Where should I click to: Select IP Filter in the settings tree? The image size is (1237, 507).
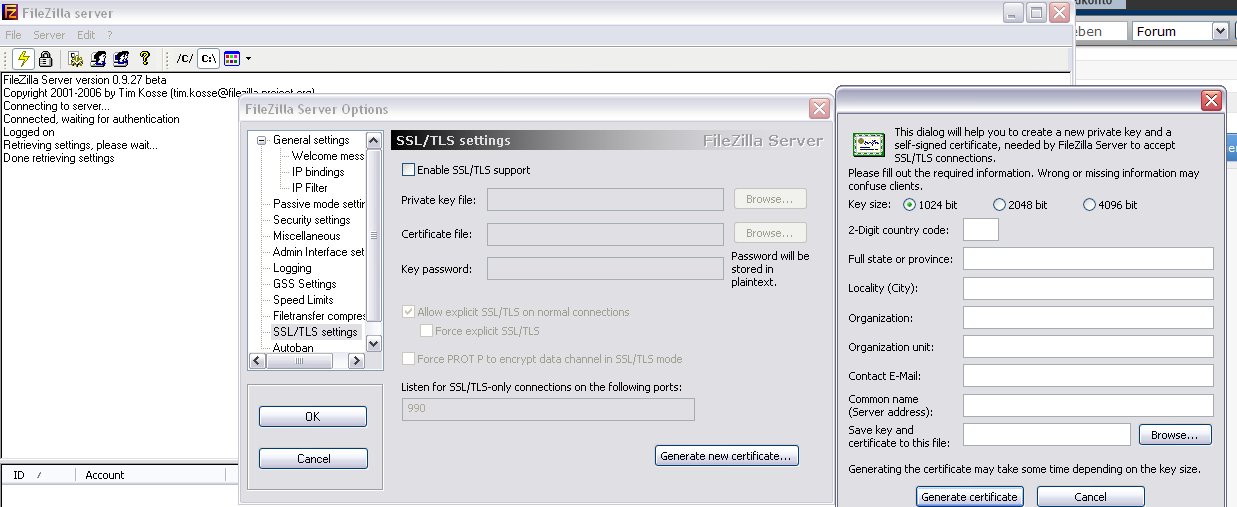tap(309, 188)
